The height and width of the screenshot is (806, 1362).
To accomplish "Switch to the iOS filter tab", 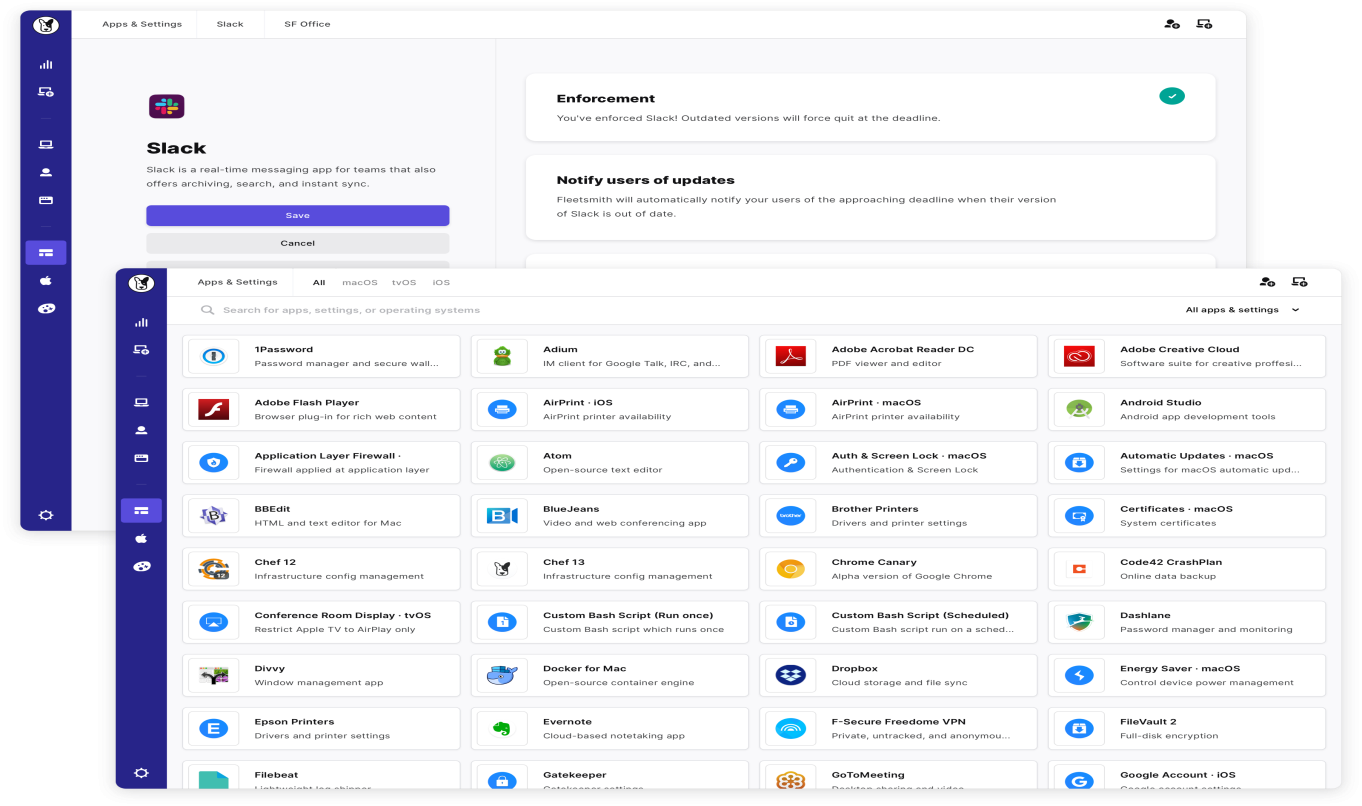I will 441,282.
